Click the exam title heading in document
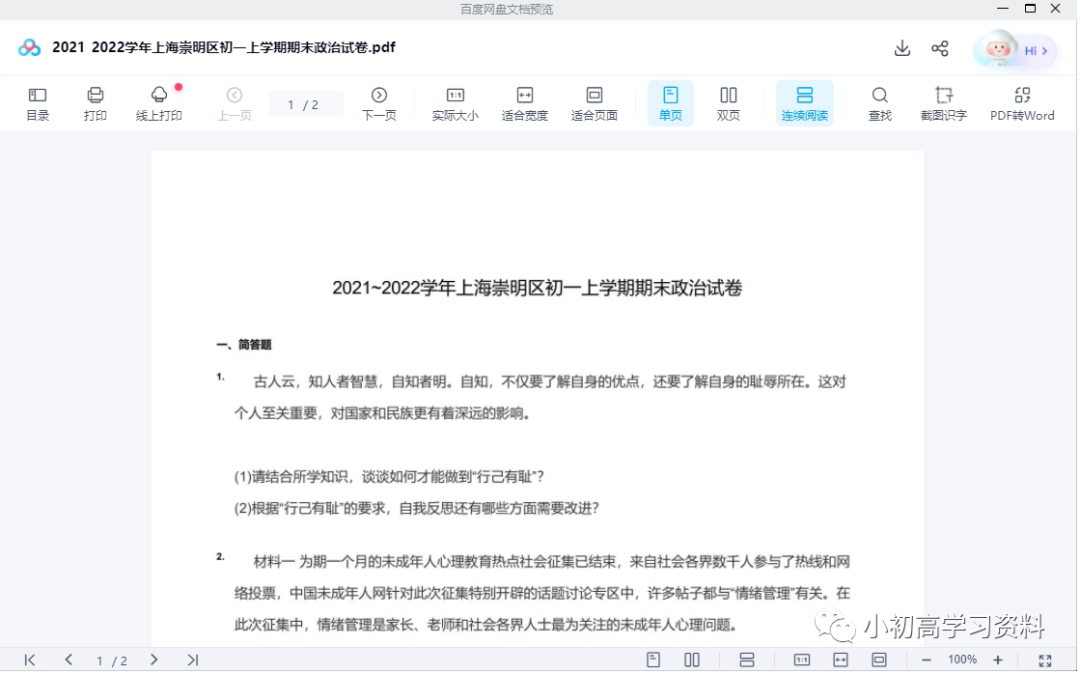The height and width of the screenshot is (674, 1080). point(537,288)
